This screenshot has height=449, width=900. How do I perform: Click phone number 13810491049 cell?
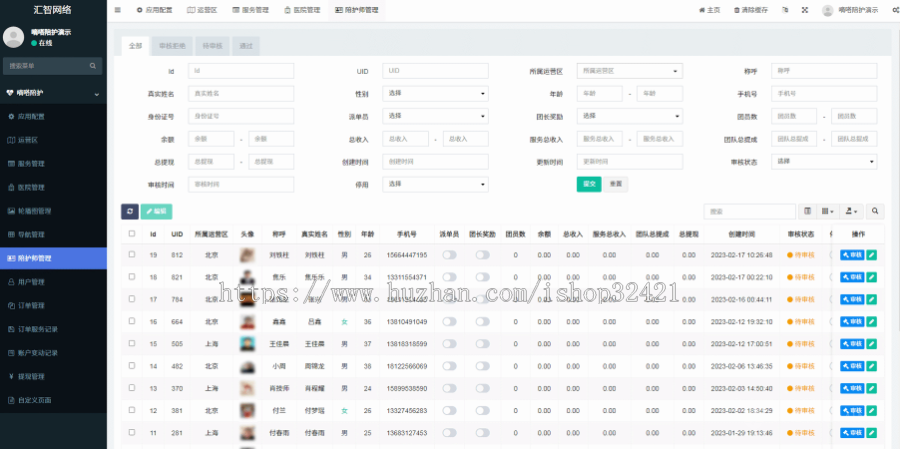click(x=407, y=322)
